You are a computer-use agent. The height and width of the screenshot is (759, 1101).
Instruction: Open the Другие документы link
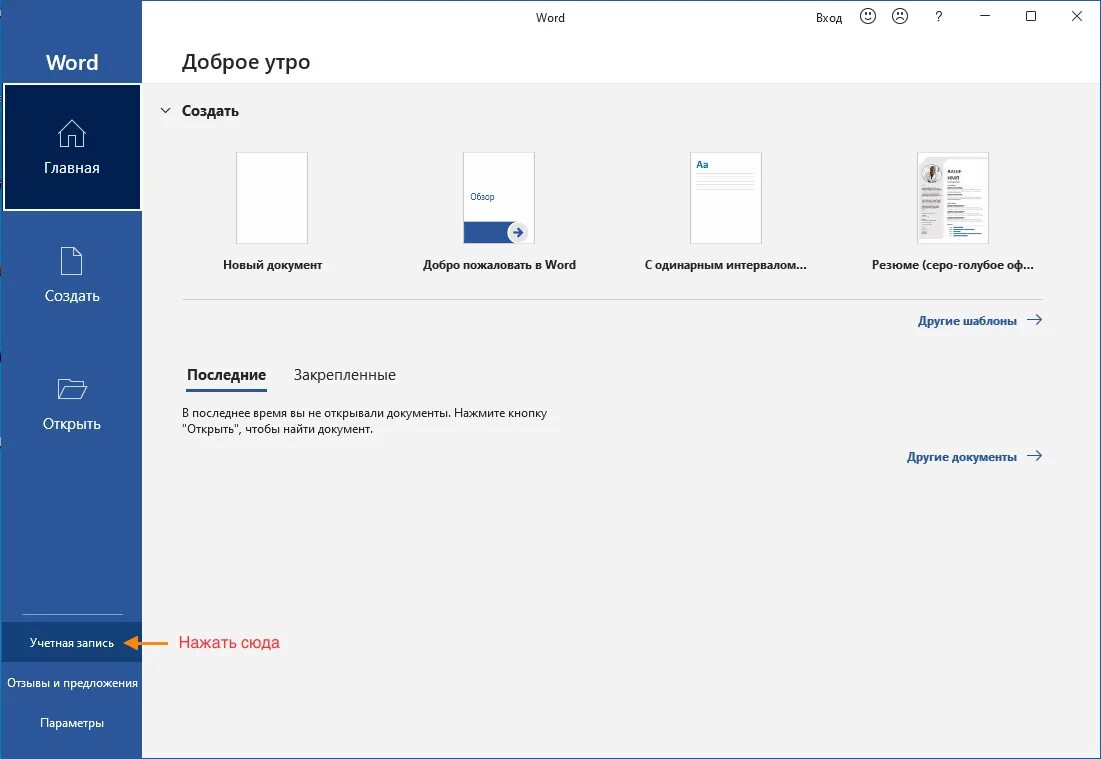961,457
